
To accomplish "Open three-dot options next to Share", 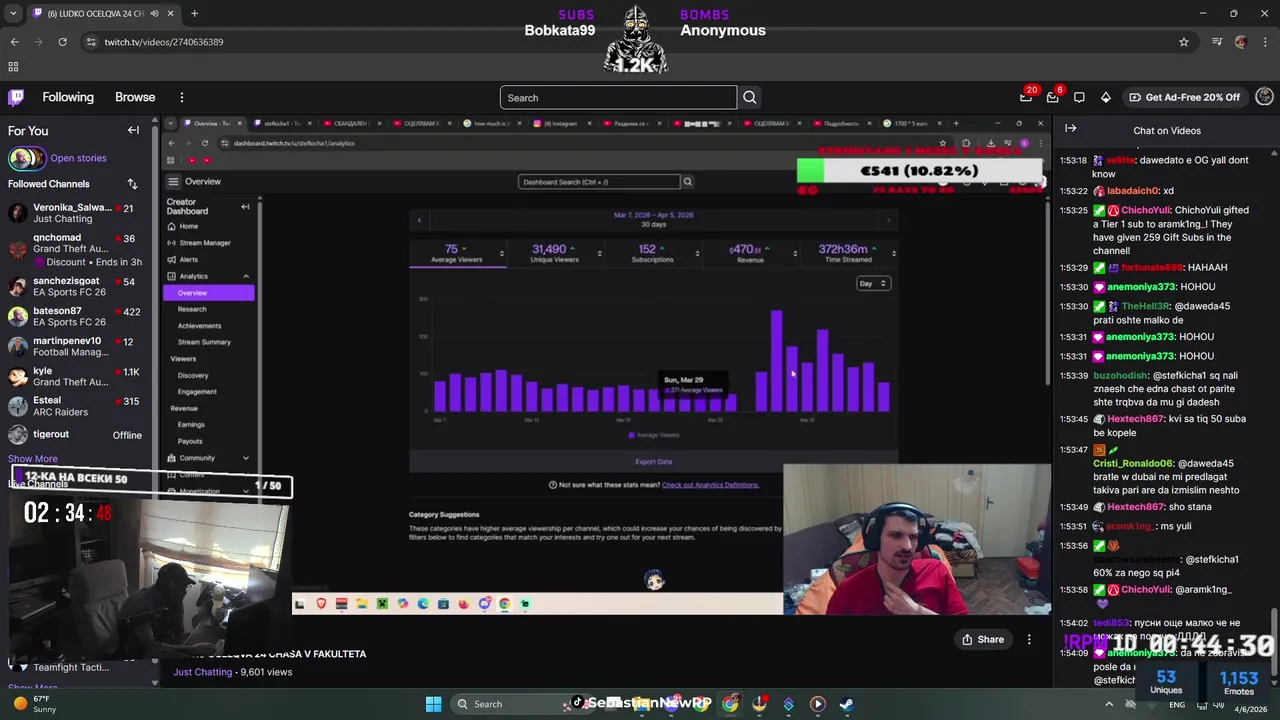I will click(x=1029, y=639).
